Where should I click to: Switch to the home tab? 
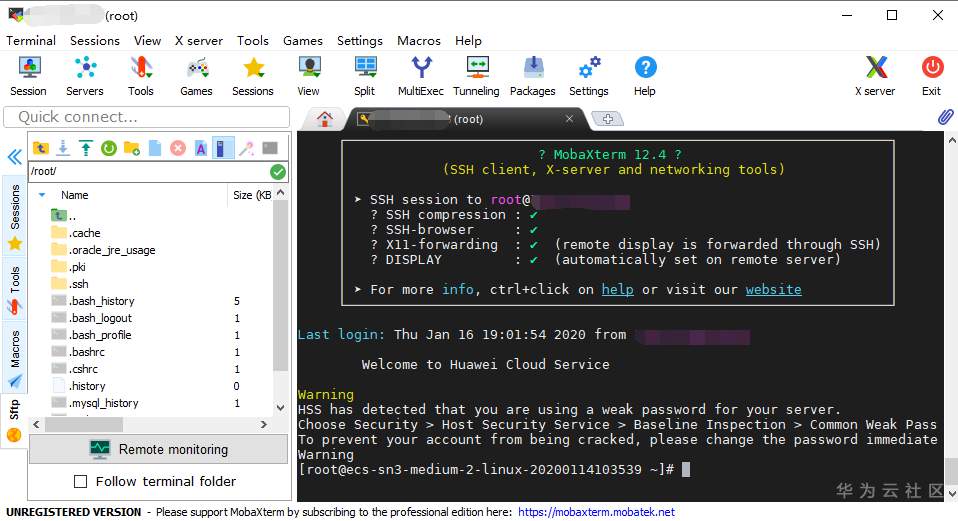coord(324,118)
